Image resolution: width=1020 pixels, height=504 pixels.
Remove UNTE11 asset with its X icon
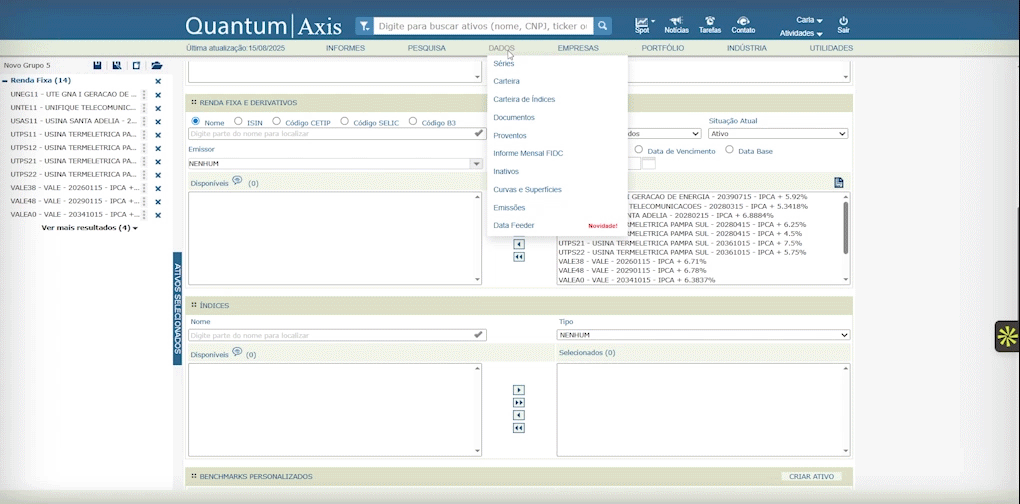[158, 109]
